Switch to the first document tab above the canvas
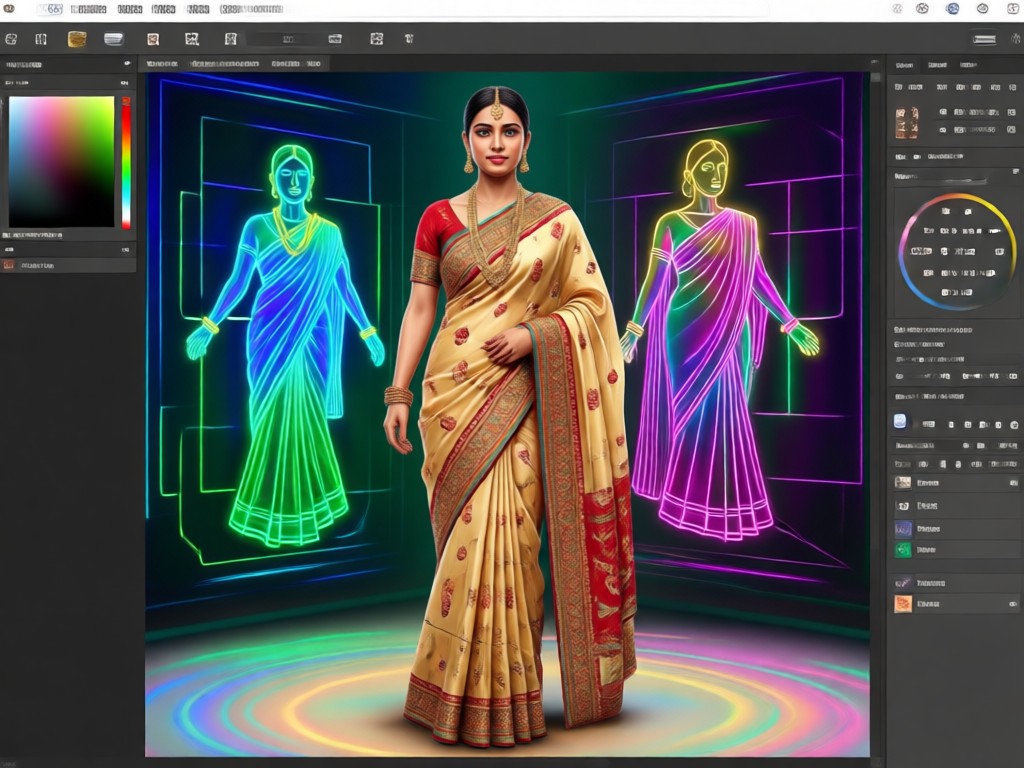1024x768 pixels. coord(162,64)
